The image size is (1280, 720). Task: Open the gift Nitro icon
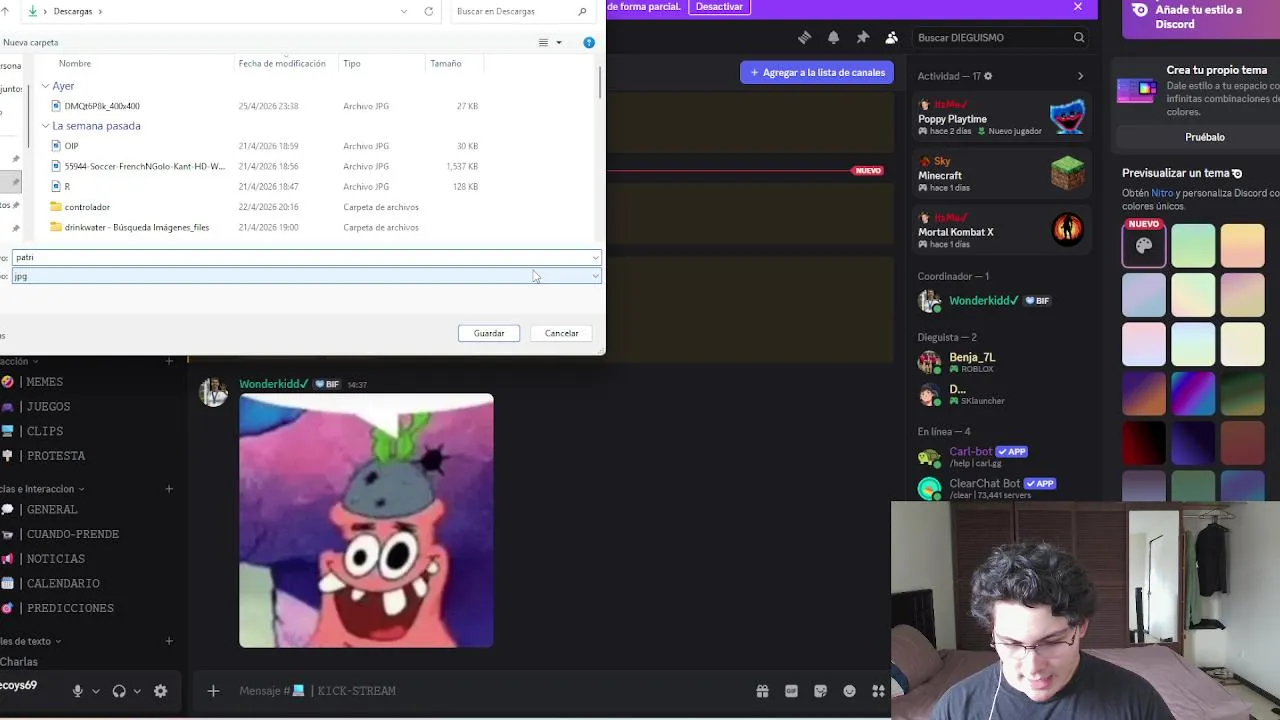[762, 691]
